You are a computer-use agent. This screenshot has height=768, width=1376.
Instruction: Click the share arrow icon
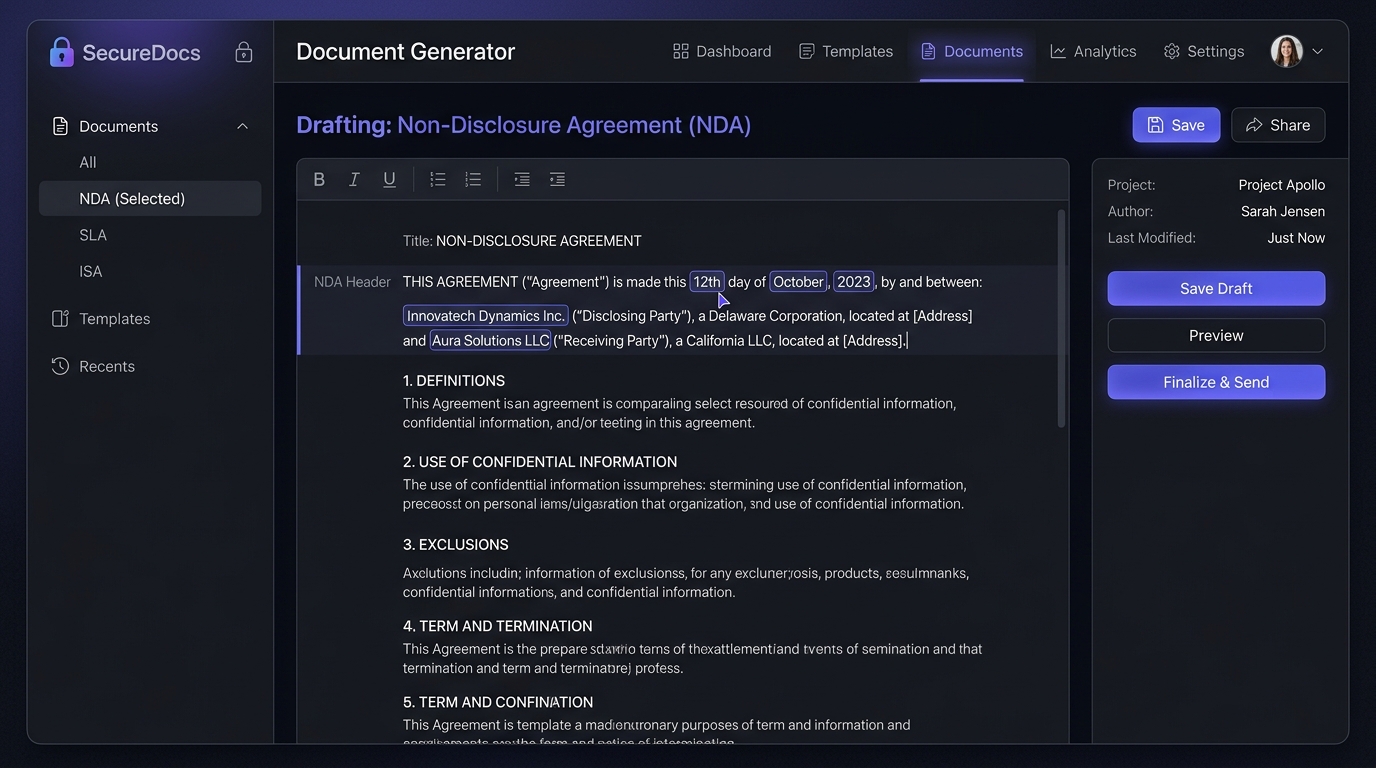coord(1254,125)
